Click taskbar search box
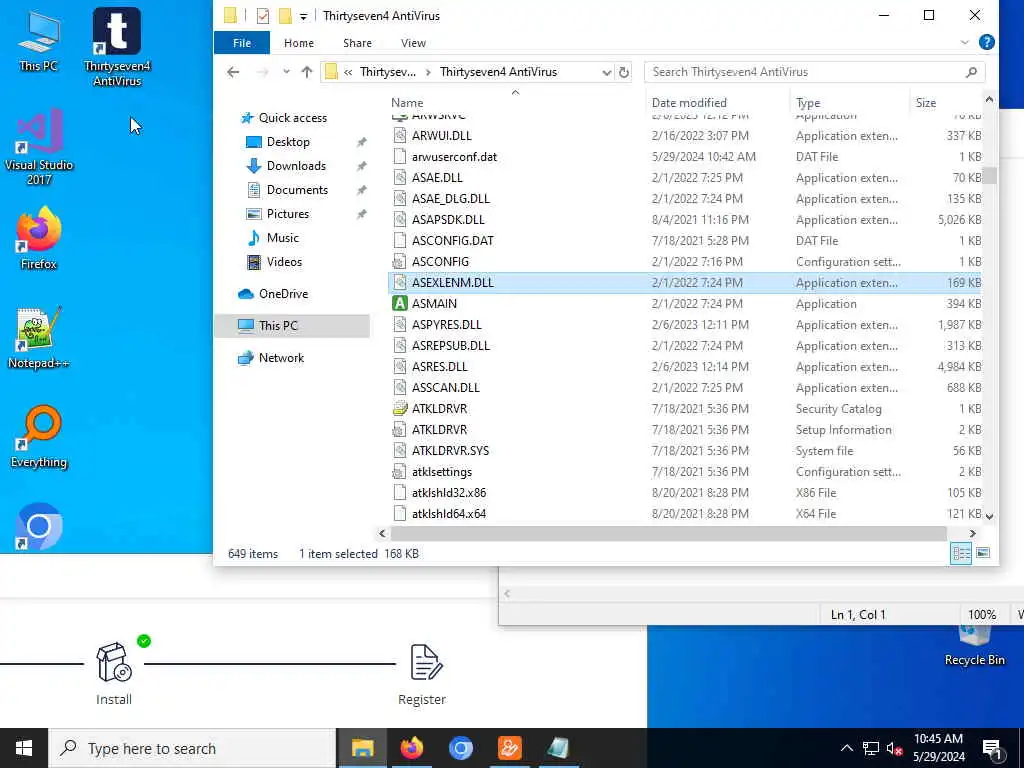Image resolution: width=1024 pixels, height=768 pixels. click(x=193, y=748)
